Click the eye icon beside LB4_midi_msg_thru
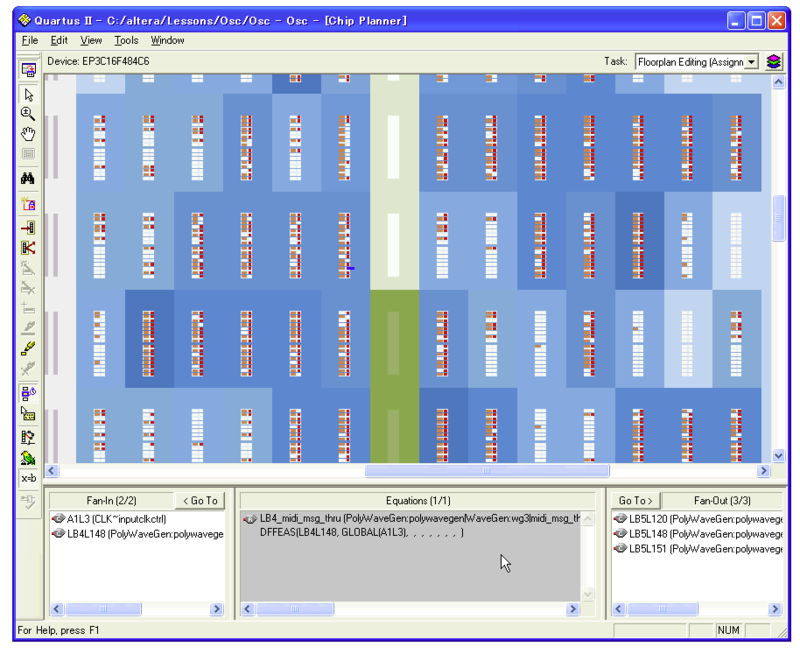This screenshot has width=800, height=654. (250, 519)
